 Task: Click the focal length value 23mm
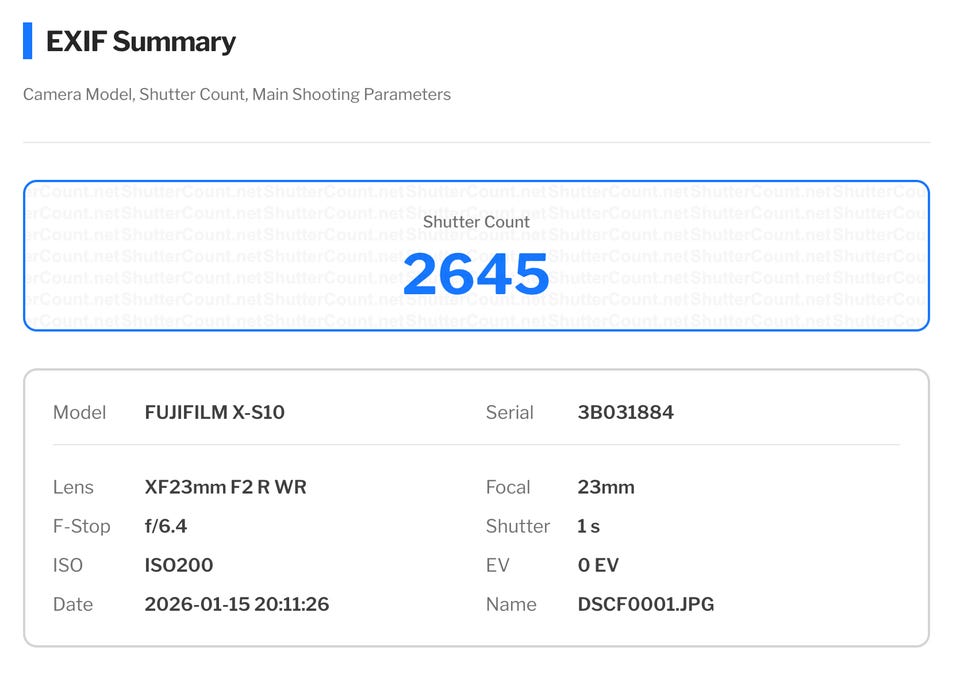[606, 487]
